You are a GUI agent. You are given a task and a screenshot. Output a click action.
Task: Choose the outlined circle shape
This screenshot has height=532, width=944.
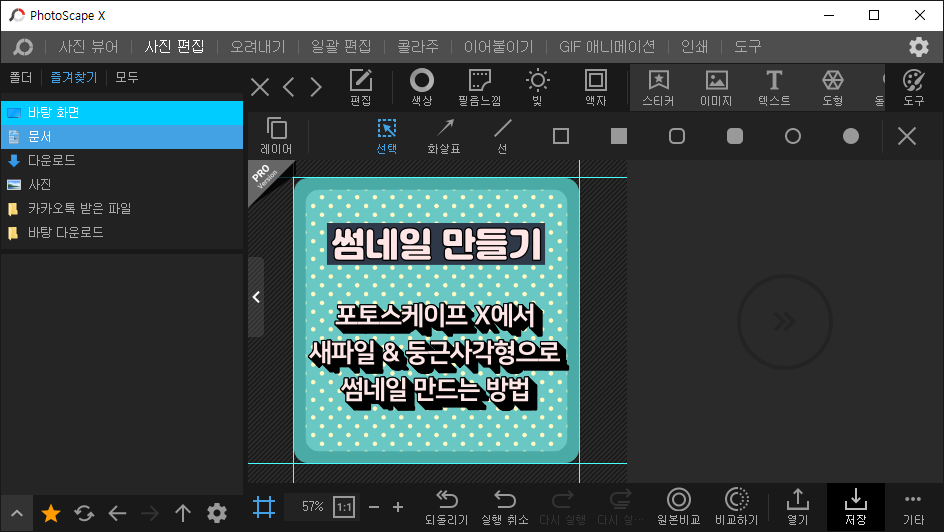click(x=793, y=136)
